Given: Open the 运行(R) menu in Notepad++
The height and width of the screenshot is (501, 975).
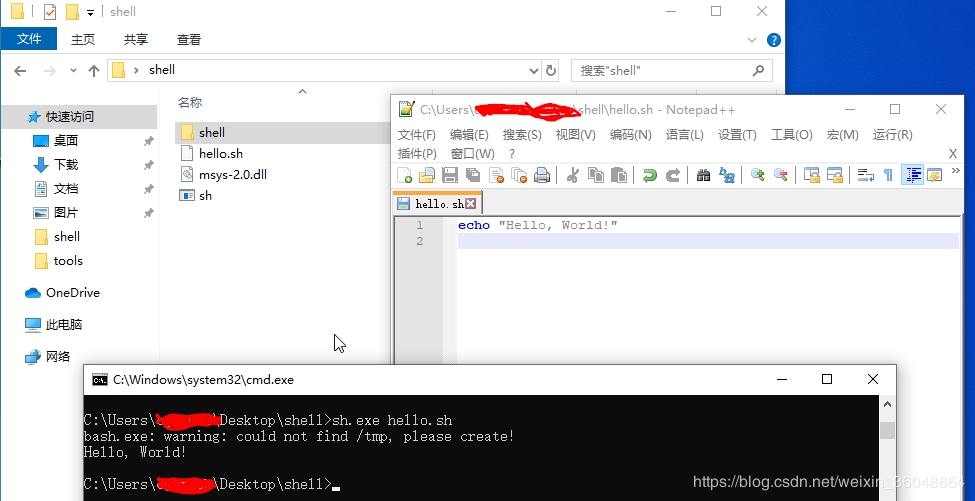Looking at the screenshot, I should tap(892, 135).
